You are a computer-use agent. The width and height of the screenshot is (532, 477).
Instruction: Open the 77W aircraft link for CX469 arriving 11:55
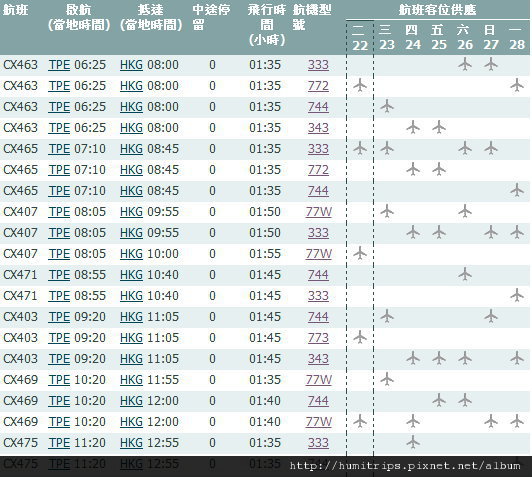tap(319, 380)
